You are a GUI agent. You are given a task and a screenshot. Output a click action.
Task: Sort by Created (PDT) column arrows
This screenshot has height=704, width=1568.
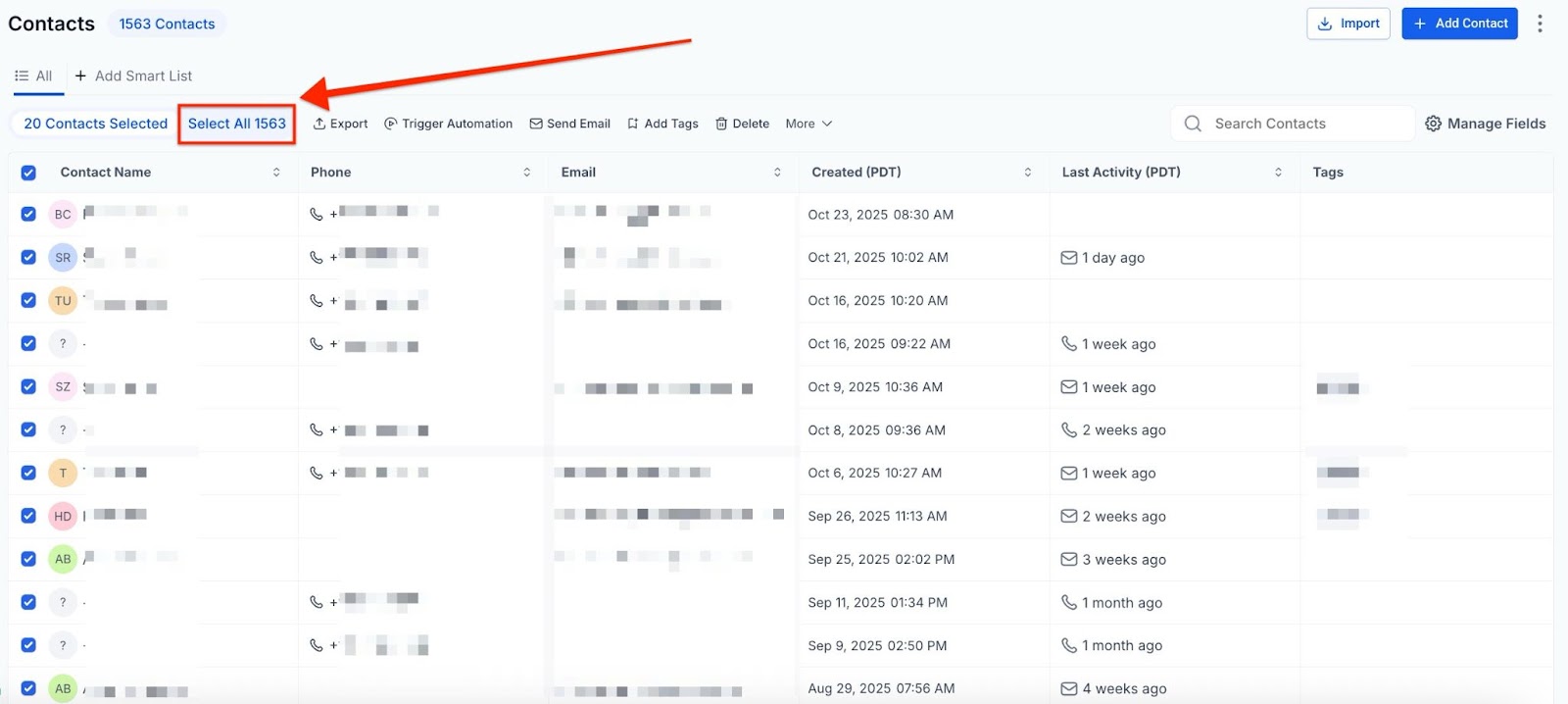pyautogui.click(x=1027, y=173)
